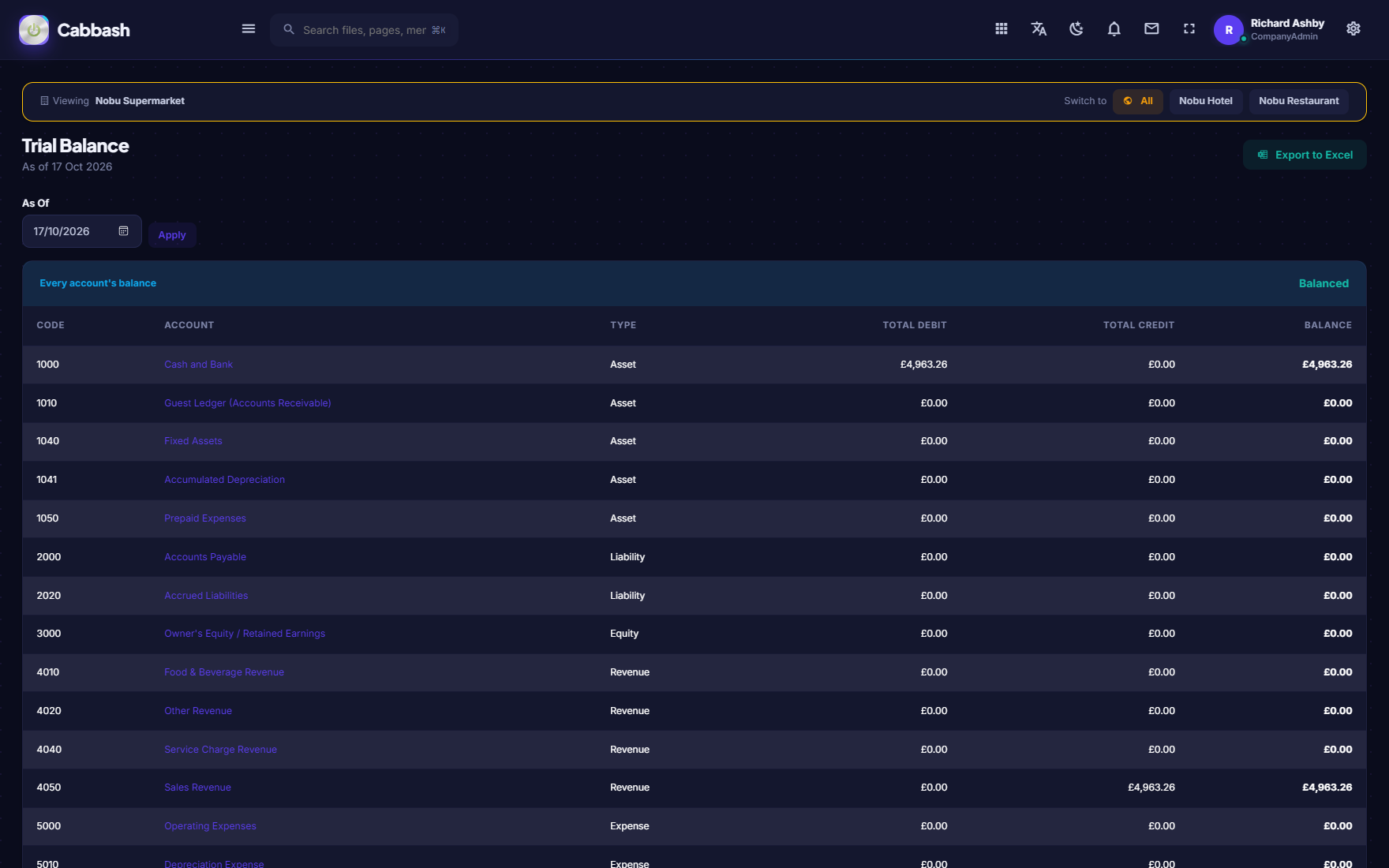
Task: Open the As Of date calendar picker
Action: click(124, 231)
